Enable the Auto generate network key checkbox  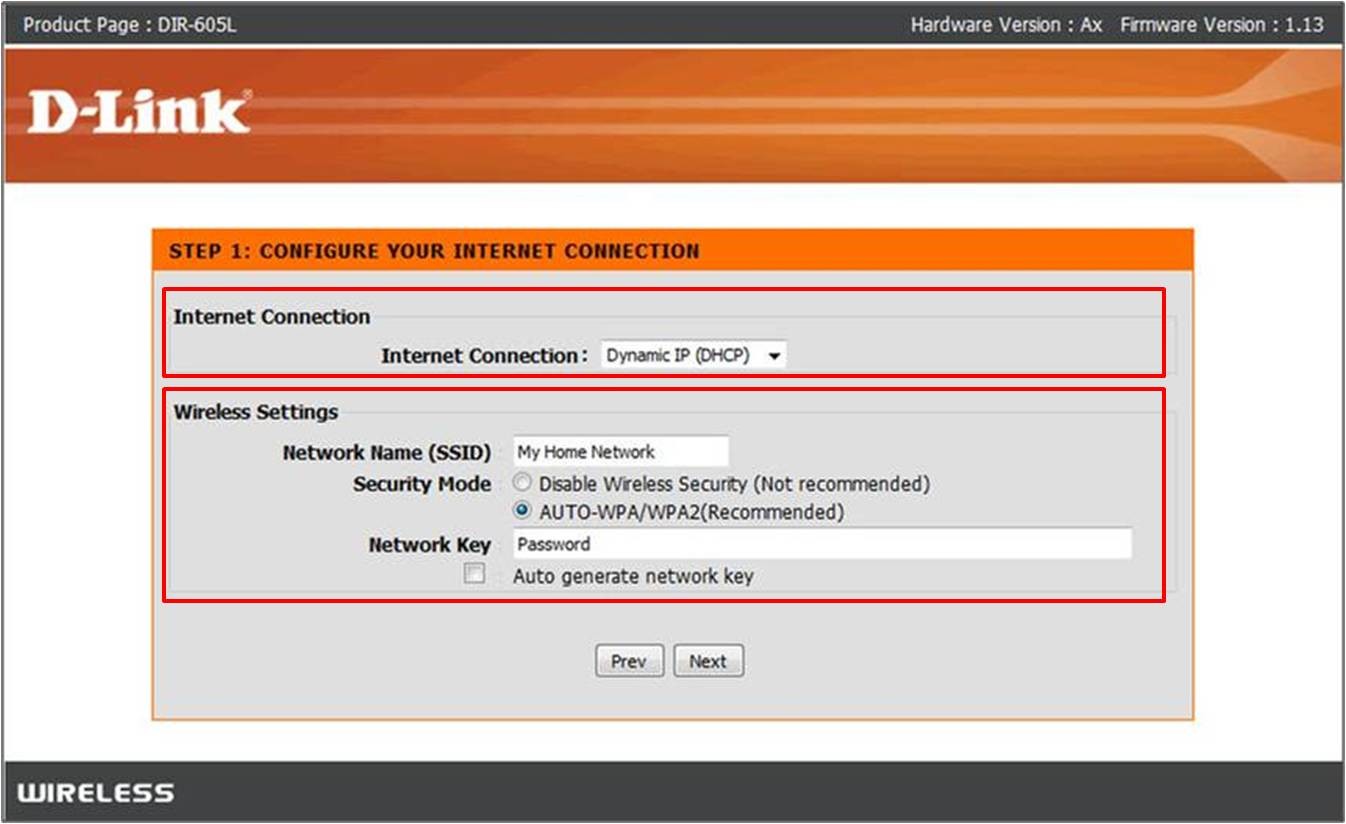coord(474,574)
